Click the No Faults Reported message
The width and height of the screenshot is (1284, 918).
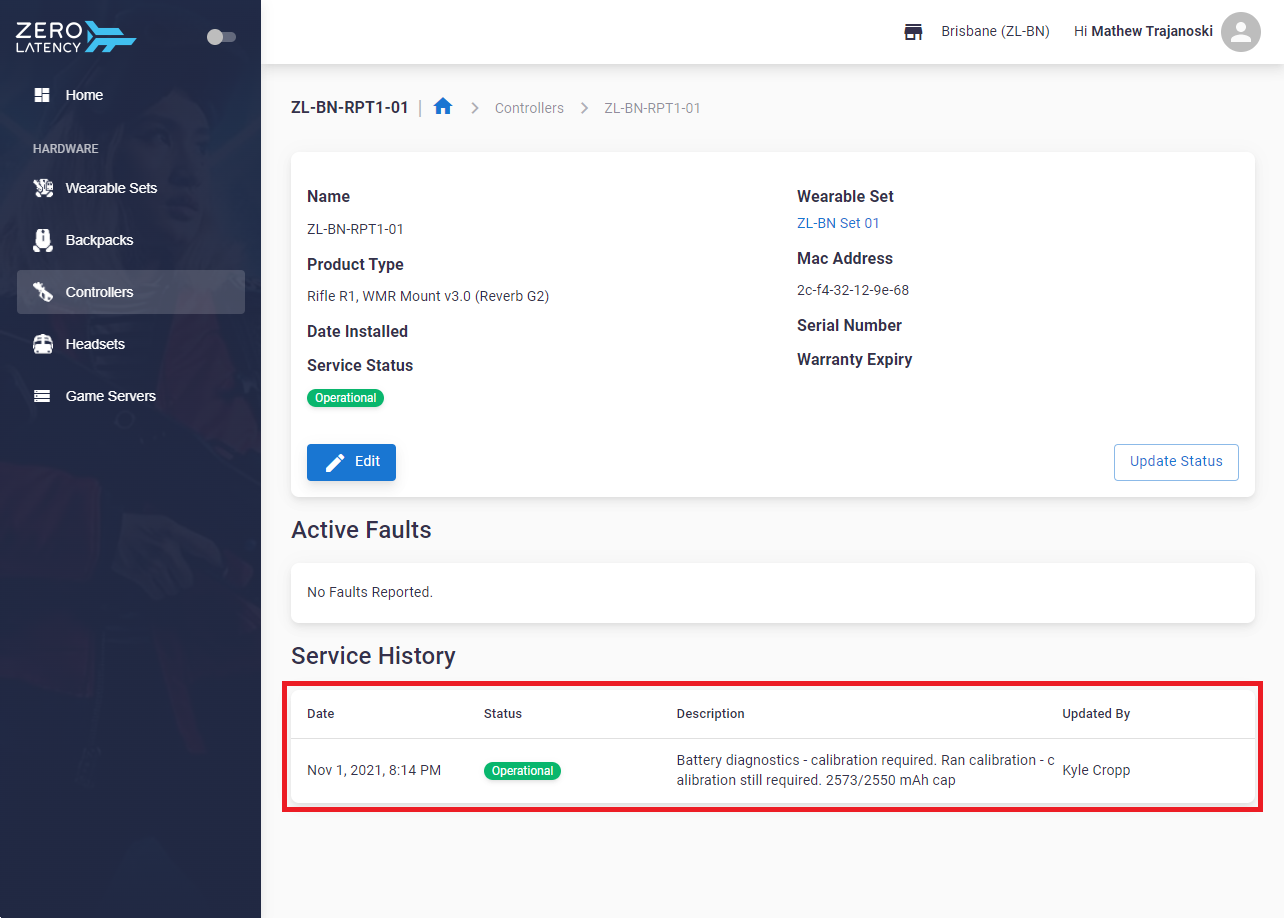click(370, 592)
